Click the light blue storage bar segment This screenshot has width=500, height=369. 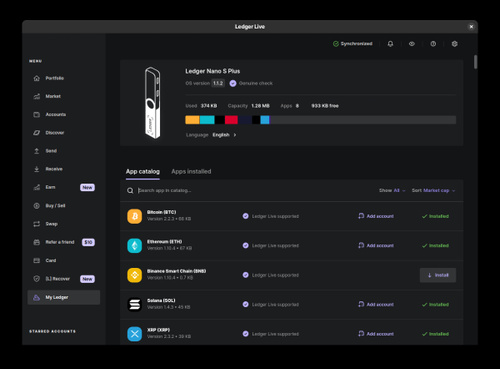click(x=265, y=120)
